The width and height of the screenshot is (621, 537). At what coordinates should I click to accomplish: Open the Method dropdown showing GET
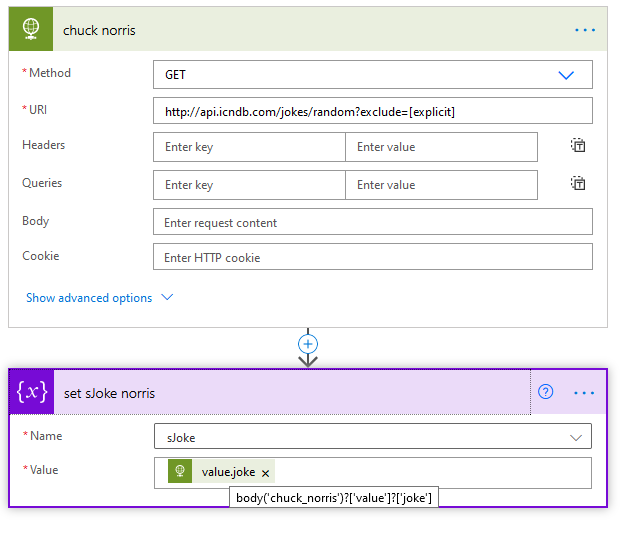tap(372, 75)
